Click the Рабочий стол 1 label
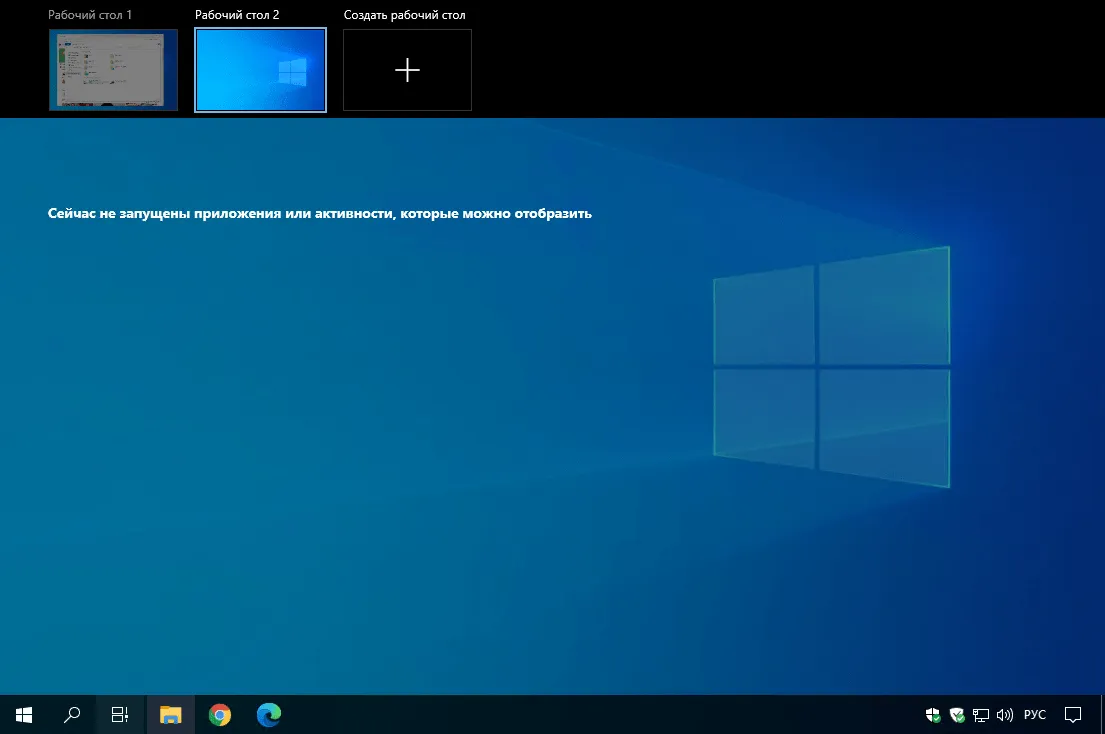Screen dimensions: 1105x734 (89, 15)
